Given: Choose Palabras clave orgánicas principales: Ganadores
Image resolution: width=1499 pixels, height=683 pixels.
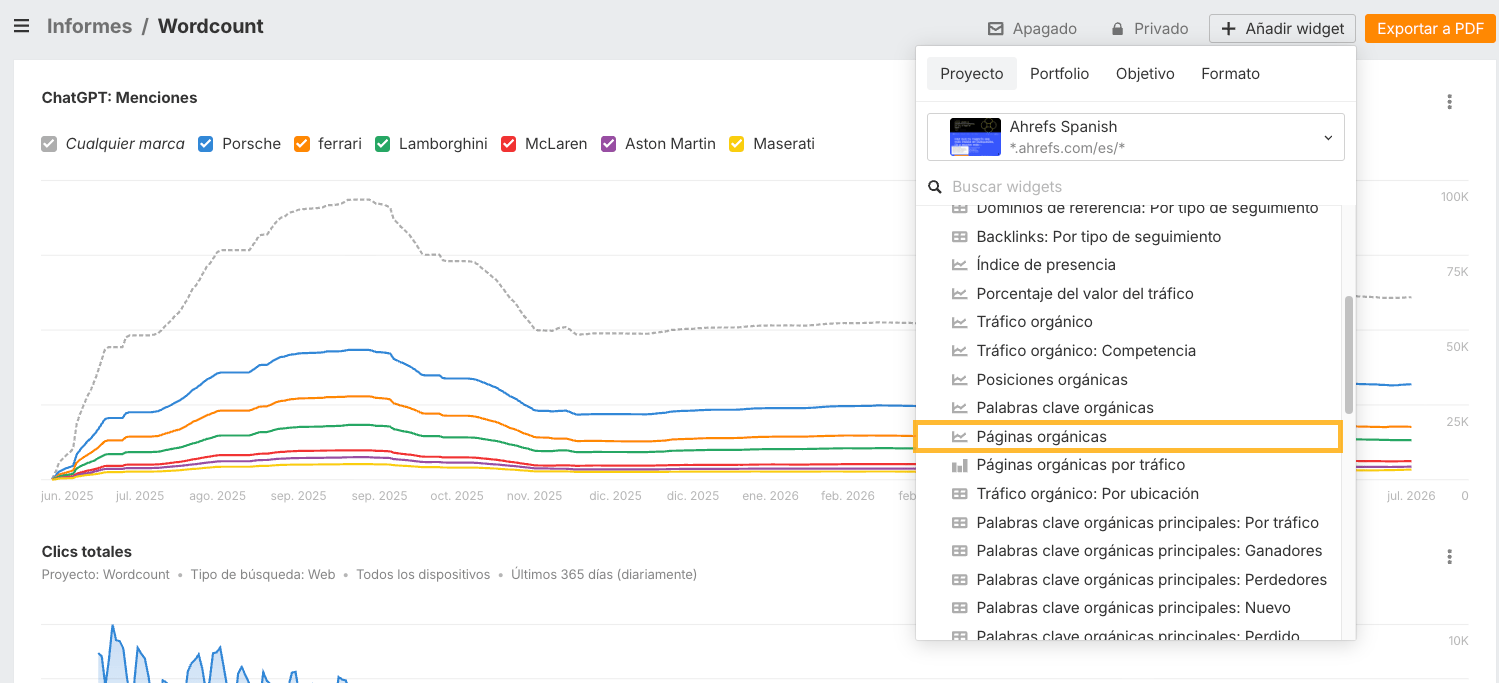Looking at the screenshot, I should point(1127,551).
